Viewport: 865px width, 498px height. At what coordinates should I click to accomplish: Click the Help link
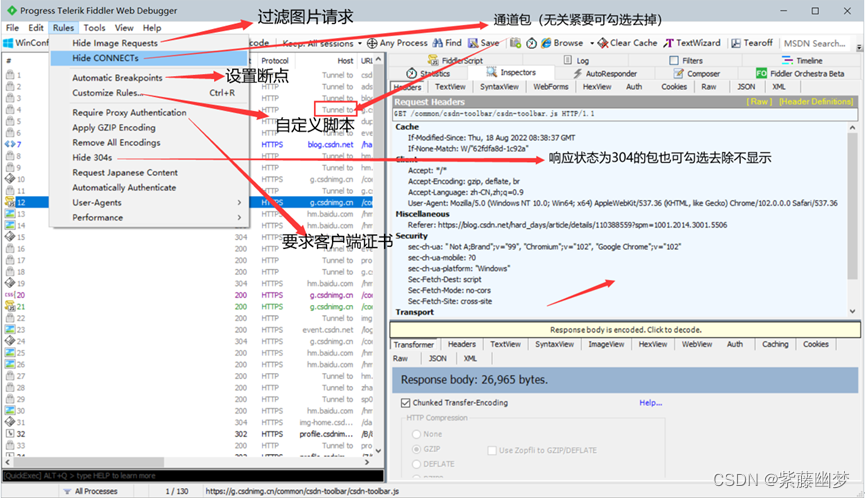(650, 403)
